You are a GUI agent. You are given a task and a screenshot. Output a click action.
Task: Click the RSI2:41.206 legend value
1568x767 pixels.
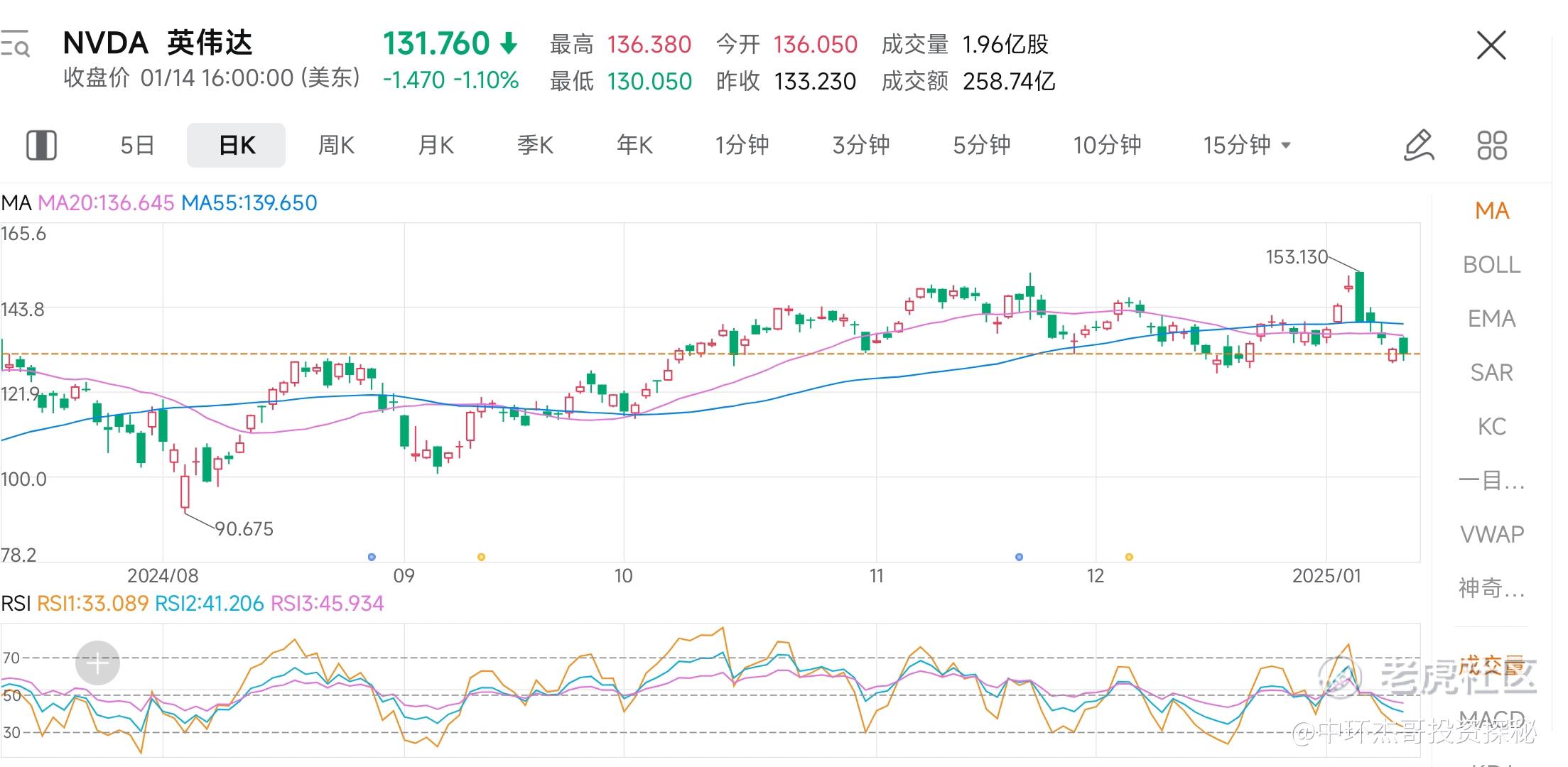click(x=210, y=604)
